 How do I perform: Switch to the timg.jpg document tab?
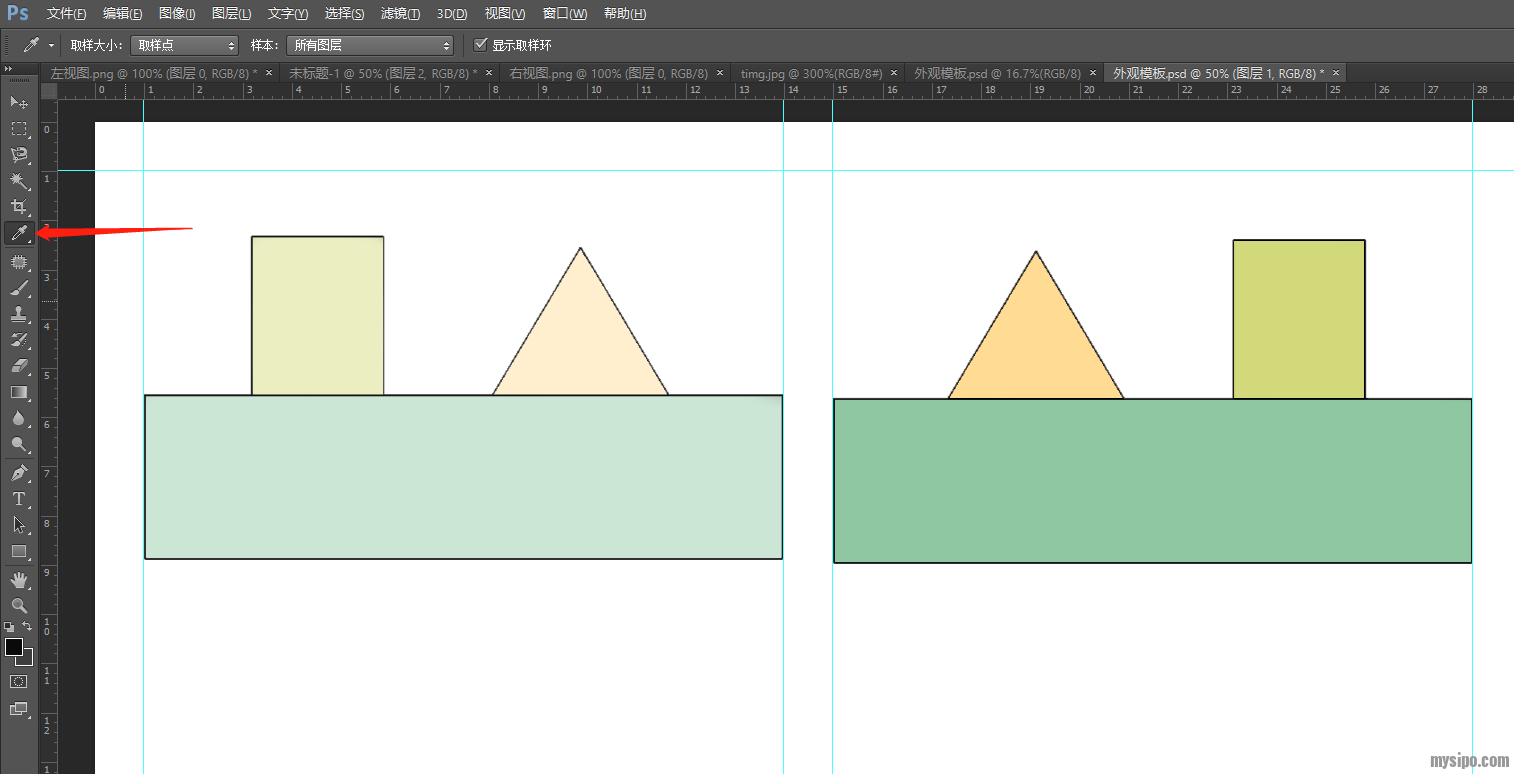810,73
